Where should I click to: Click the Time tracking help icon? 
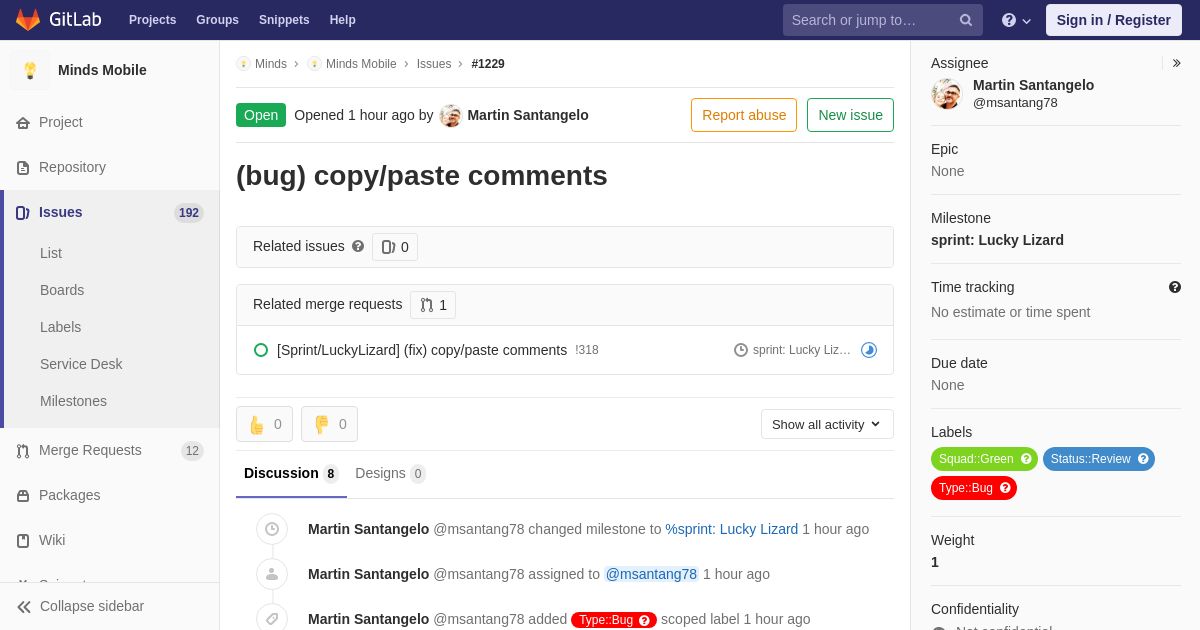point(1175,287)
